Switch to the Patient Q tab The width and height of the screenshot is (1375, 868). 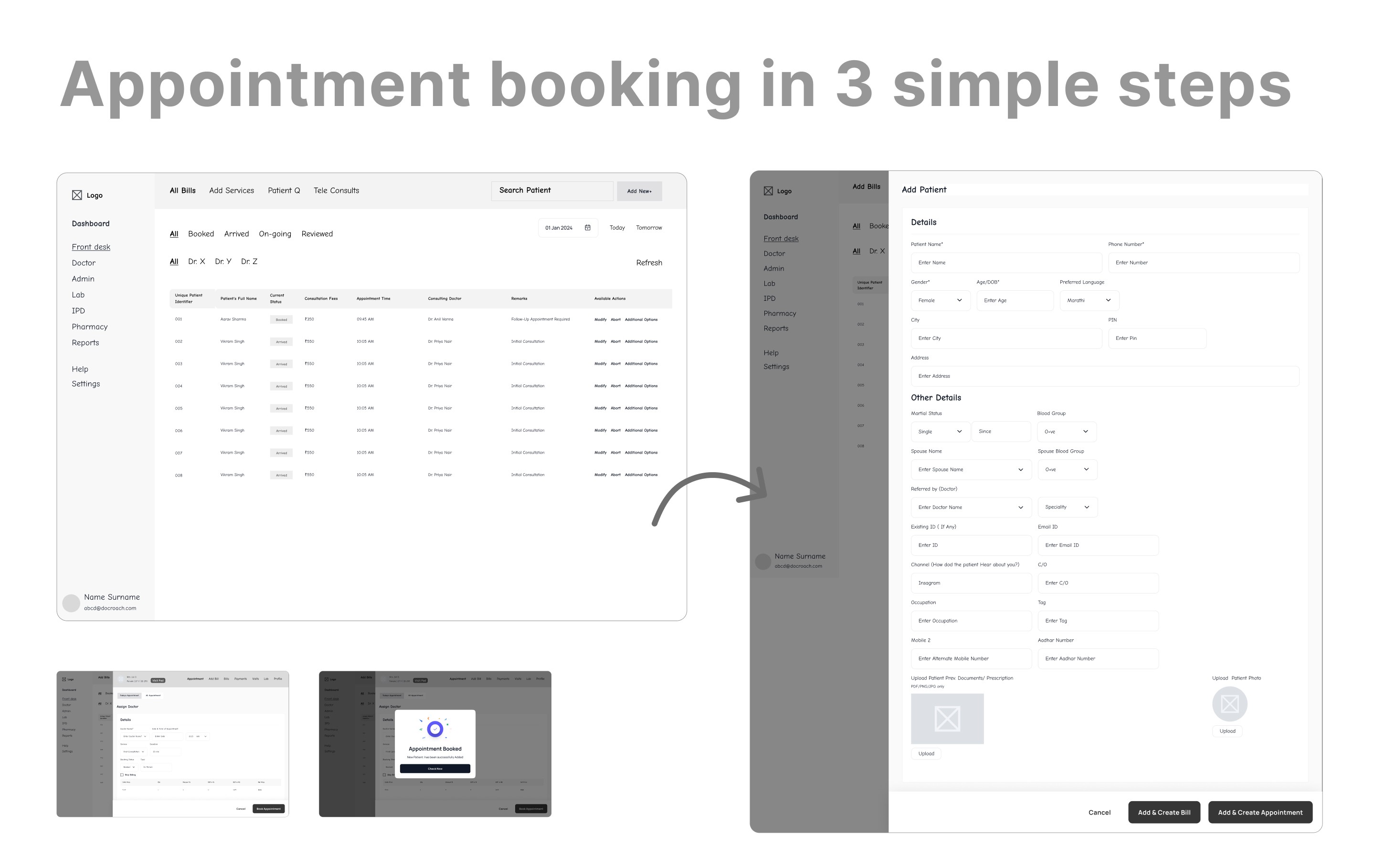tap(284, 191)
